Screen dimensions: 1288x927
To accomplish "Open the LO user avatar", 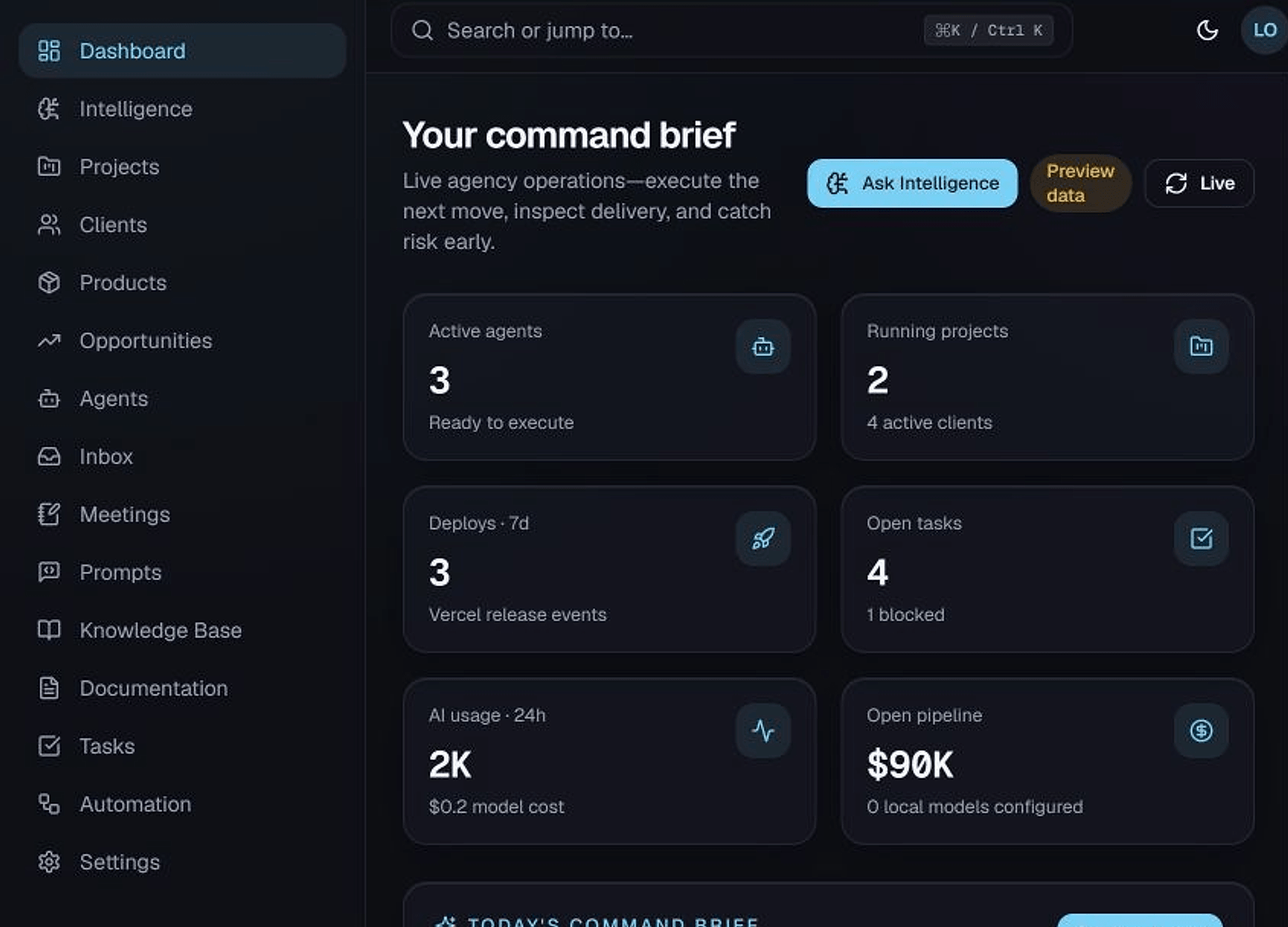I will tap(1264, 30).
